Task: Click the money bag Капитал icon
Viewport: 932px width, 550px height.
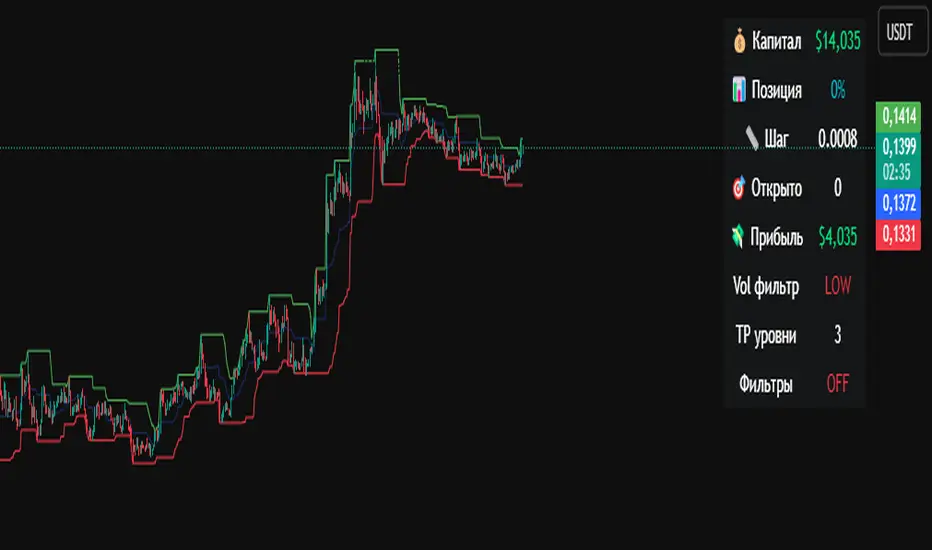Action: coord(739,41)
